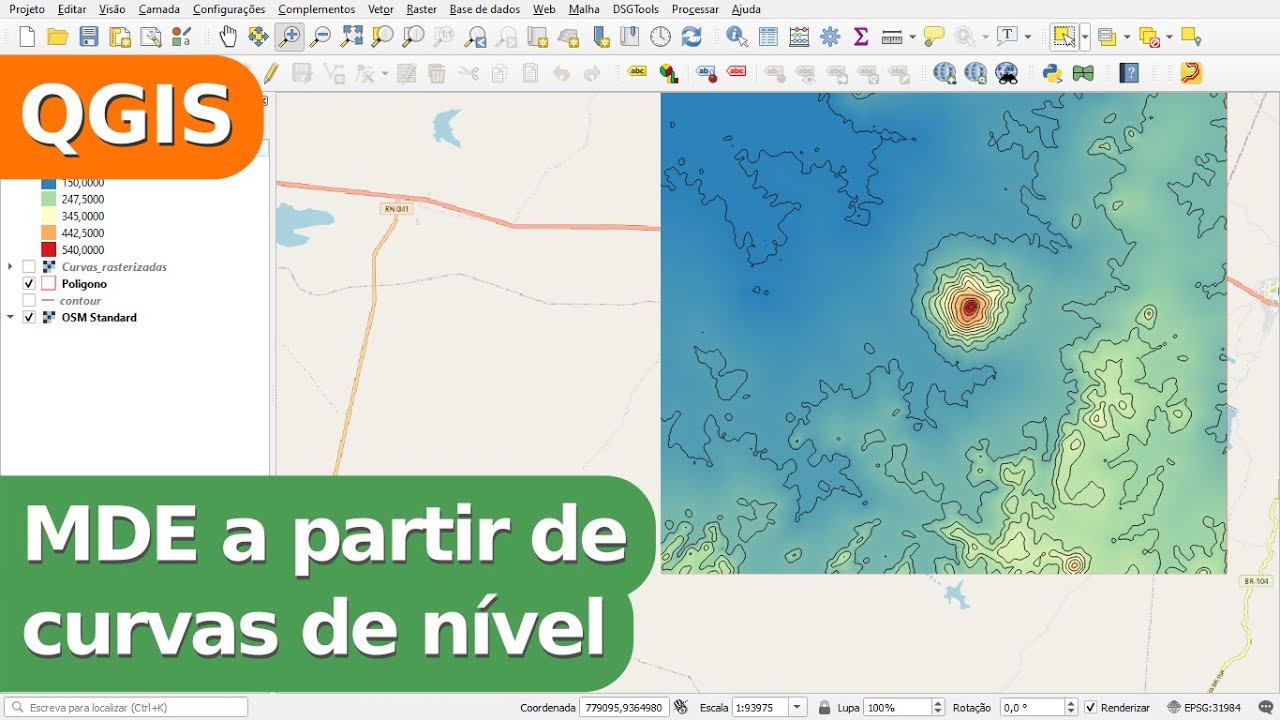Open Text Annotation dropdown arrow
The width and height of the screenshot is (1280, 720).
coord(1027,38)
